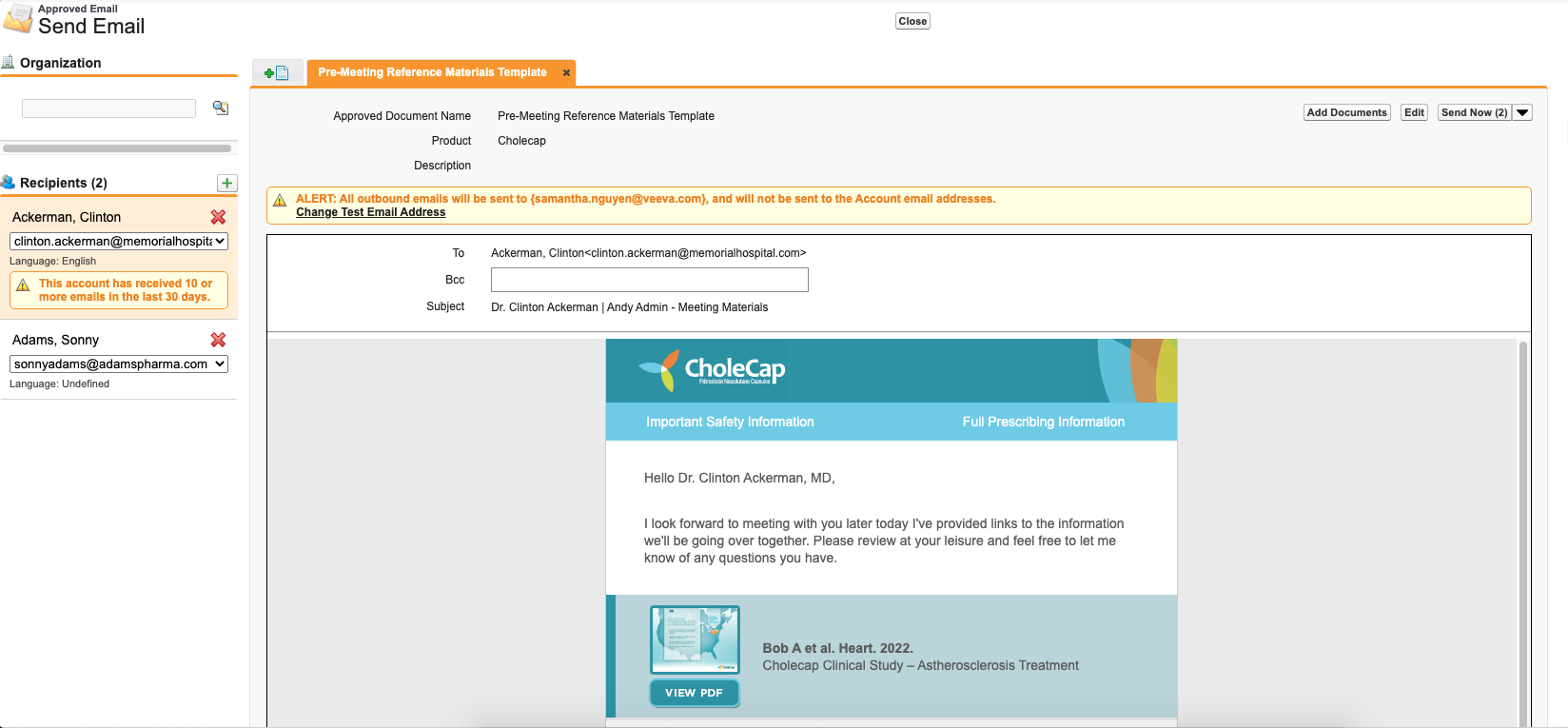This screenshot has width=1568, height=728.
Task: Remove Sonny Adams from recipients
Action: click(x=218, y=340)
